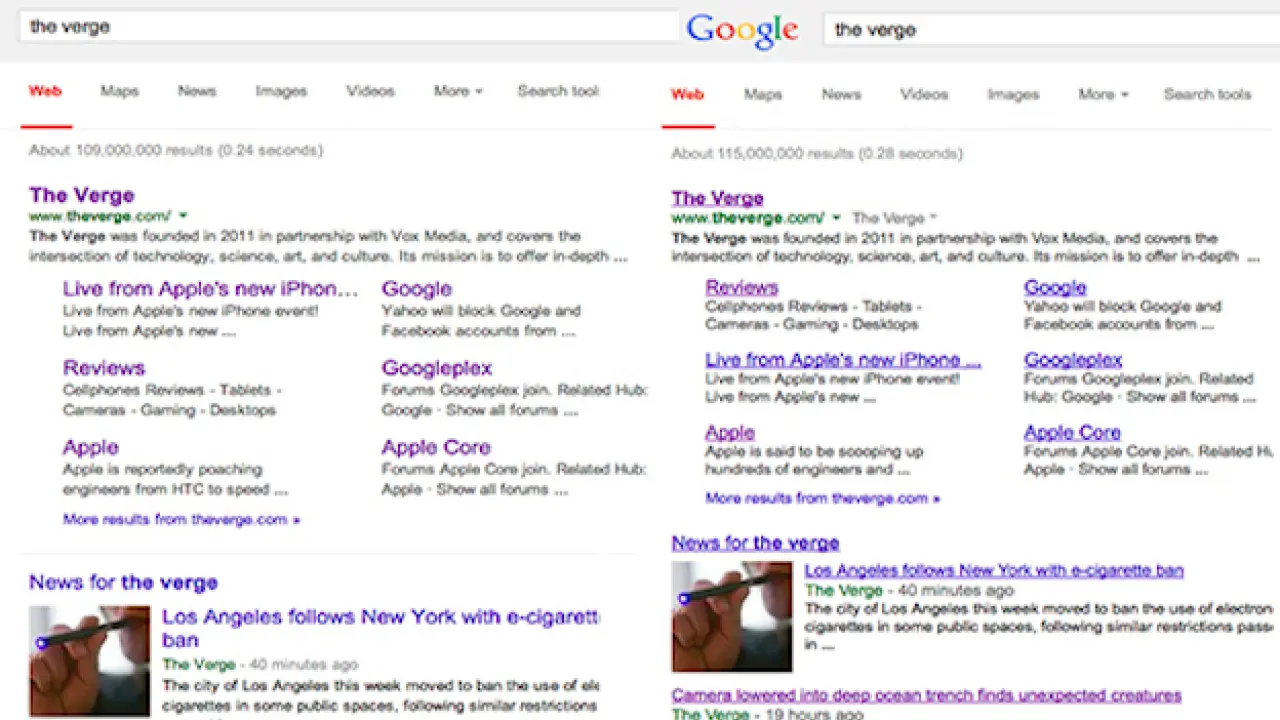1280x720 pixels.
Task: Click the e-cigarette thumbnail in the left pane
Action: point(89,660)
